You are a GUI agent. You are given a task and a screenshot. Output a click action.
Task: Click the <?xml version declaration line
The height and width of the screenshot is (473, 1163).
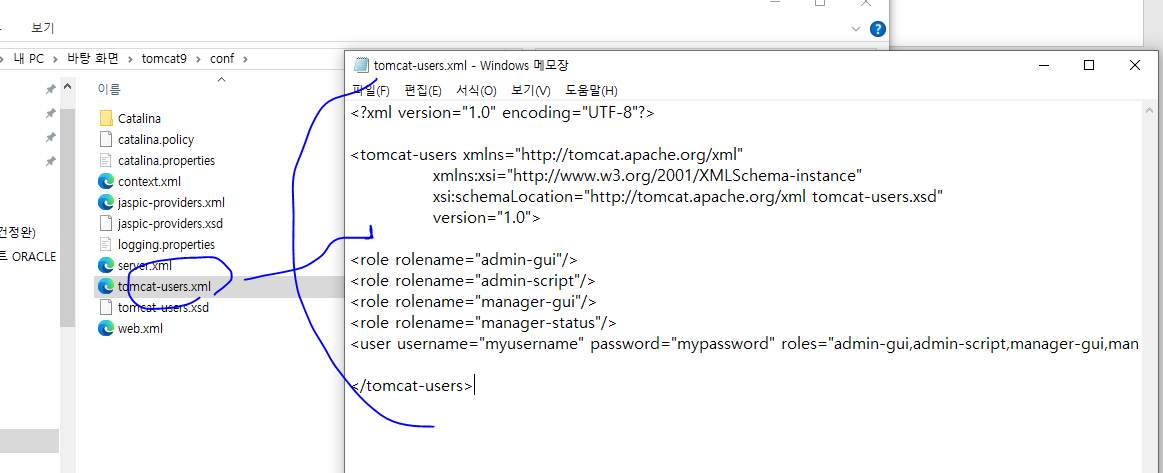[x=502, y=113]
